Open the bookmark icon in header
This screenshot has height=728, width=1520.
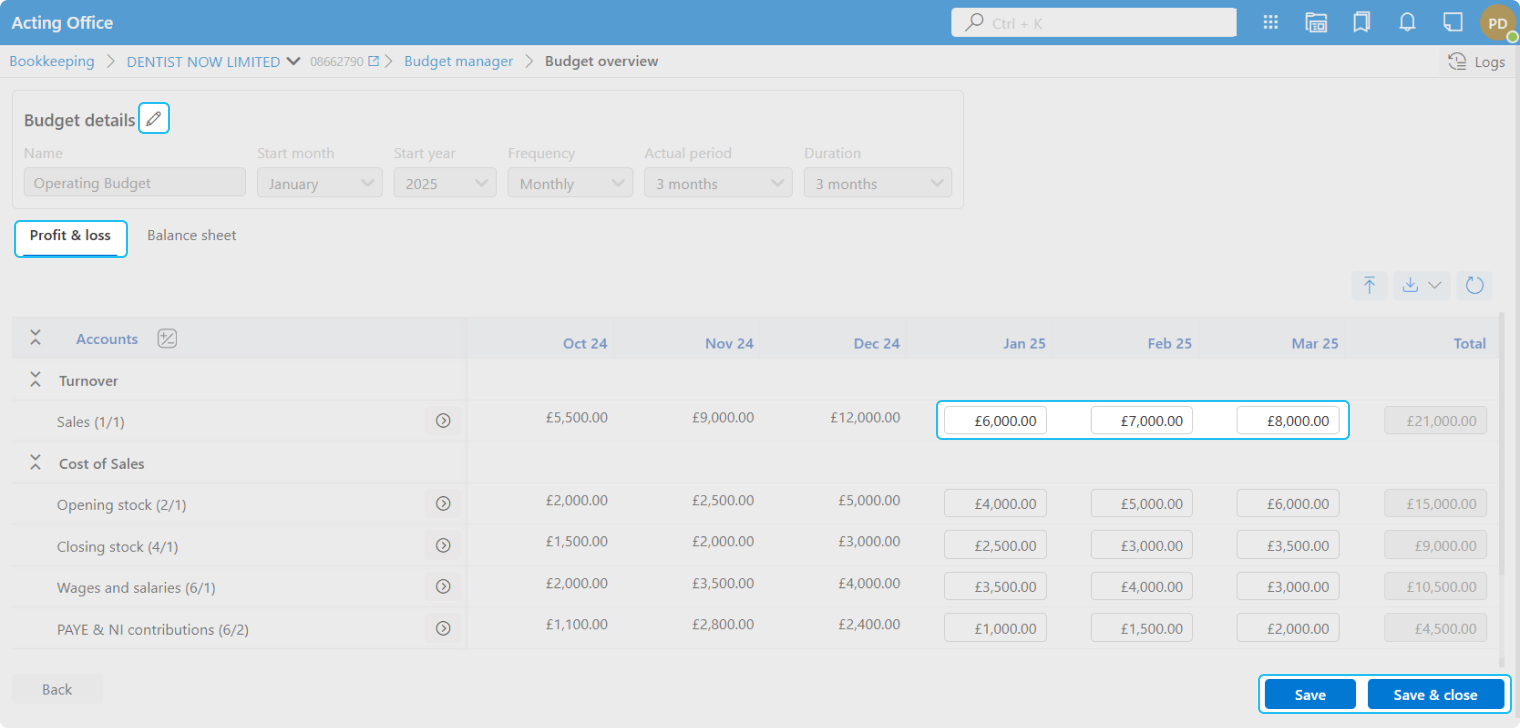[x=1361, y=22]
